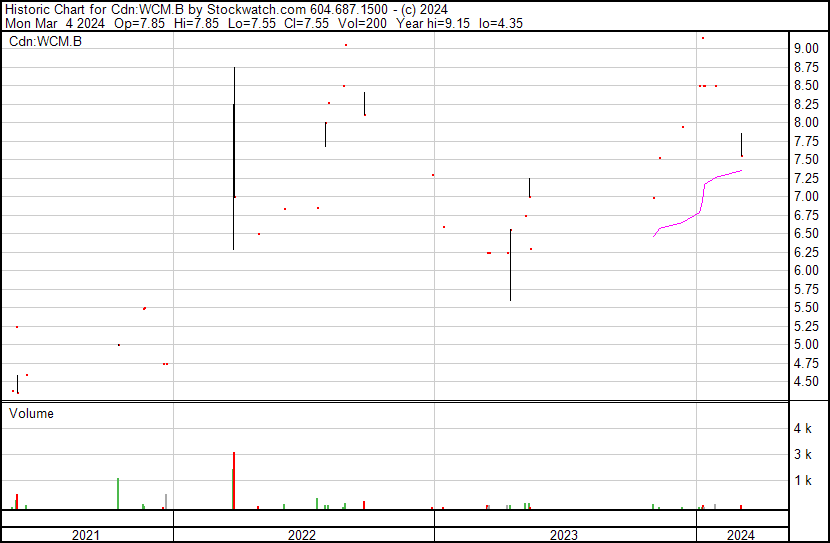Click the tall green volume bar in 2021
The image size is (830, 543).
pos(118,493)
